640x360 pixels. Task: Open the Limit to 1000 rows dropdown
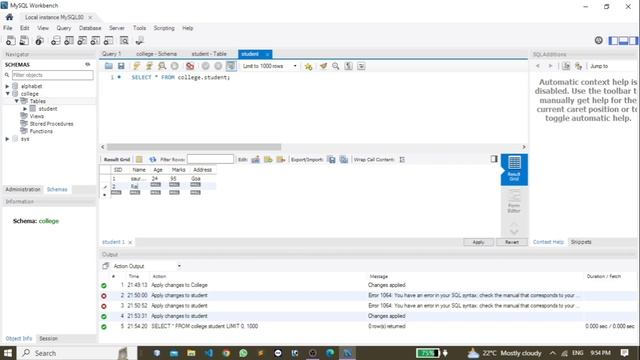[269, 66]
